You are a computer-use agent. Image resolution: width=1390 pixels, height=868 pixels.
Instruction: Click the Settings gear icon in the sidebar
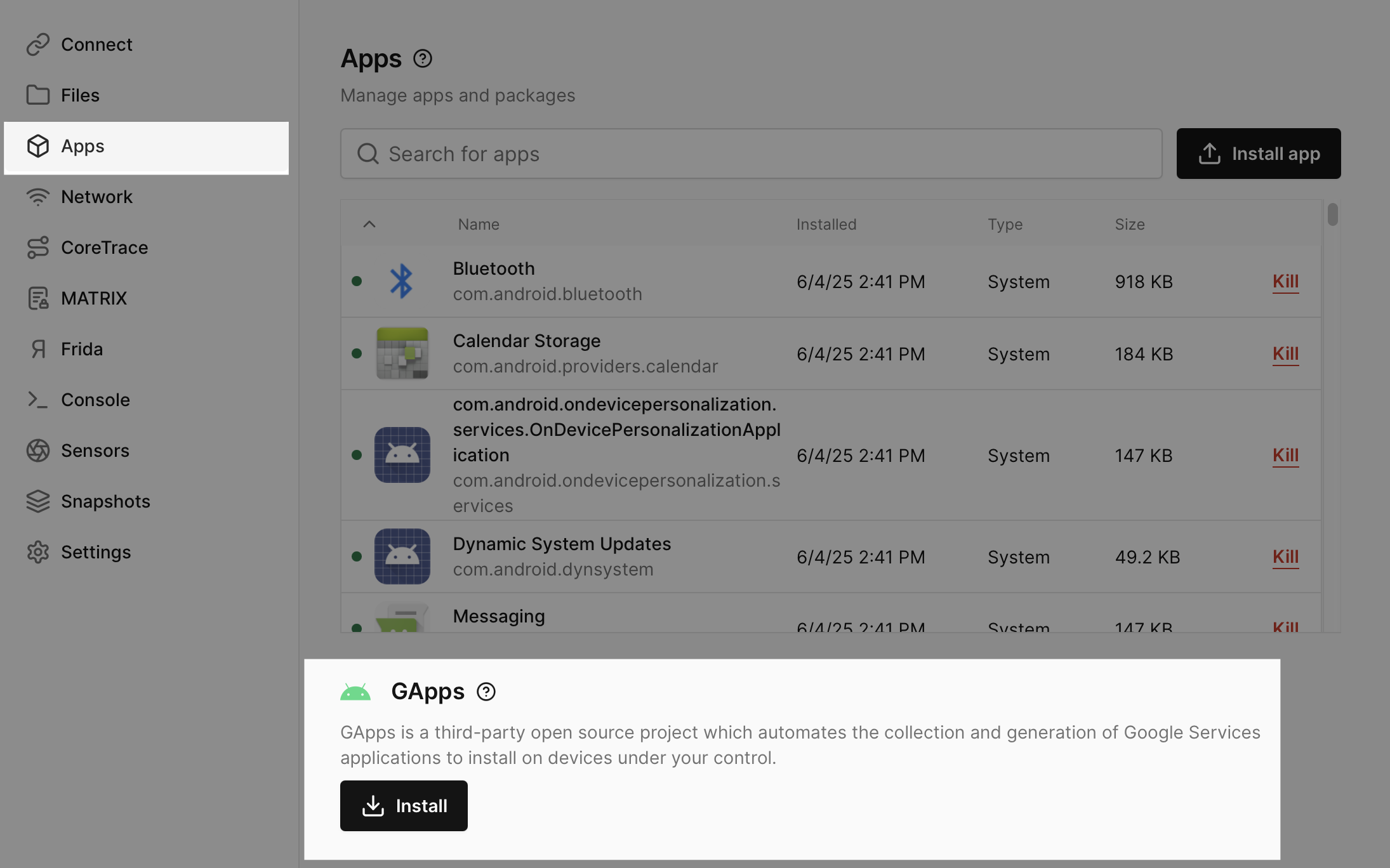click(x=38, y=552)
